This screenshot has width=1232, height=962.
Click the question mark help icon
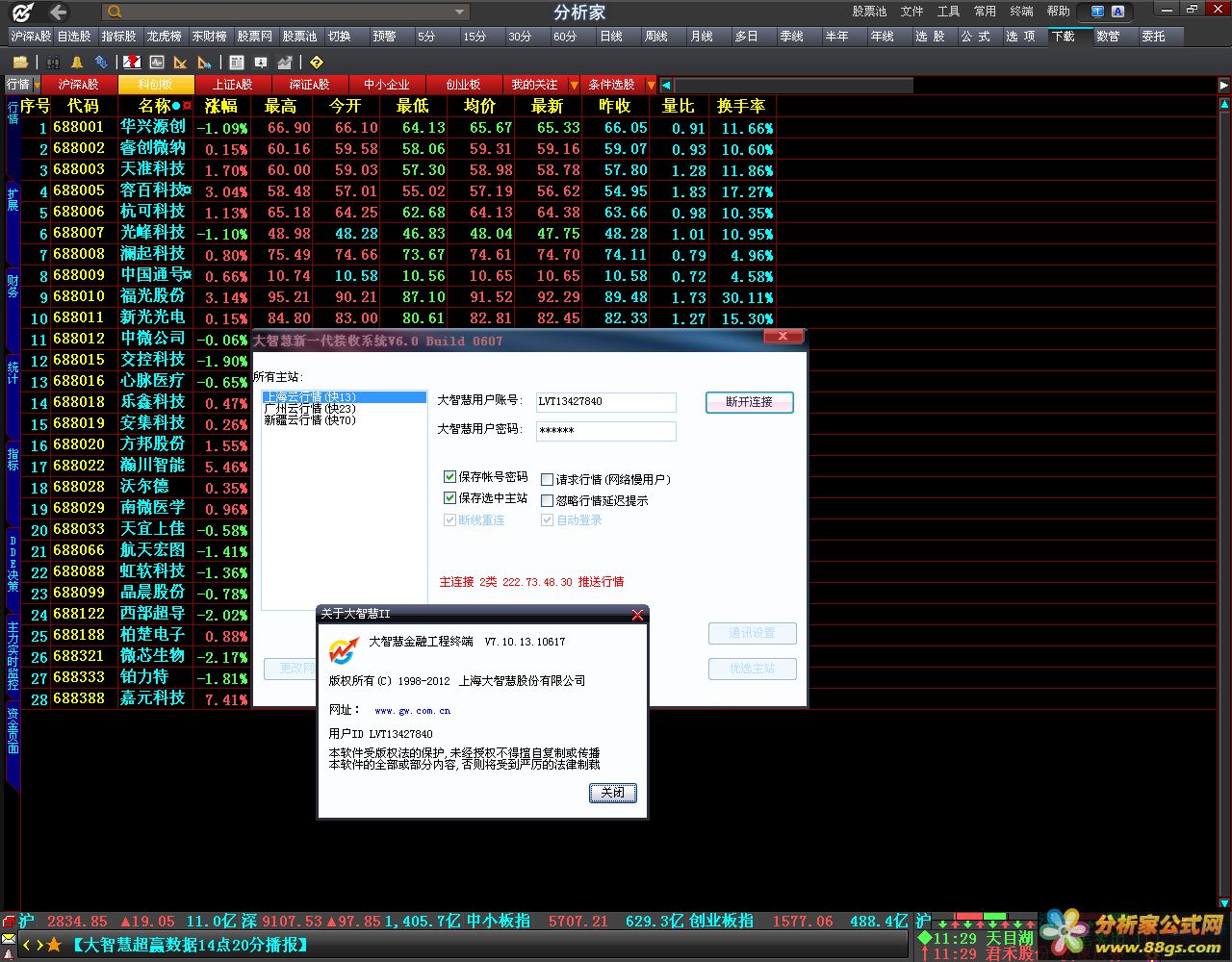coord(317,62)
